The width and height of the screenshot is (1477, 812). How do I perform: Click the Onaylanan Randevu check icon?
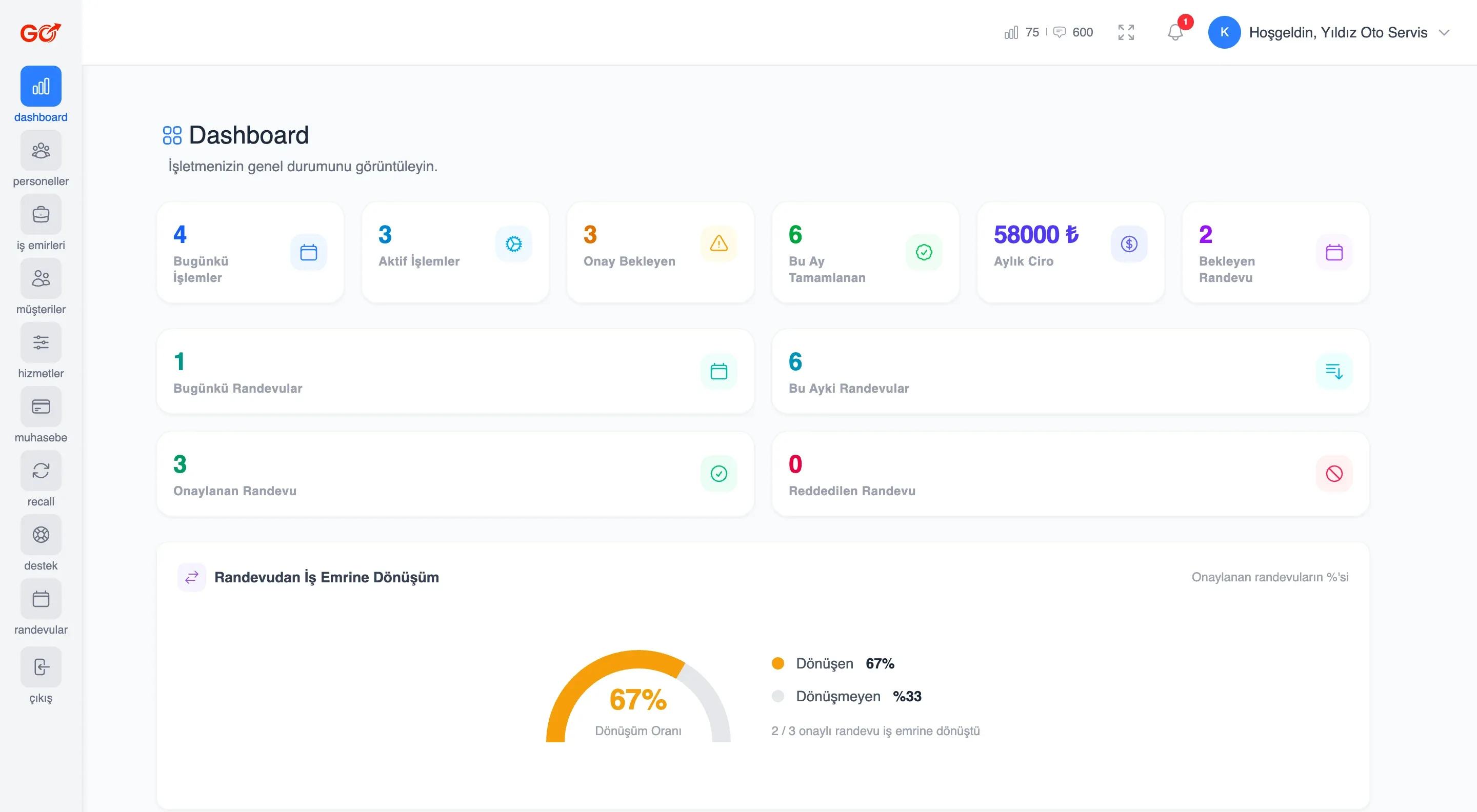tap(719, 474)
